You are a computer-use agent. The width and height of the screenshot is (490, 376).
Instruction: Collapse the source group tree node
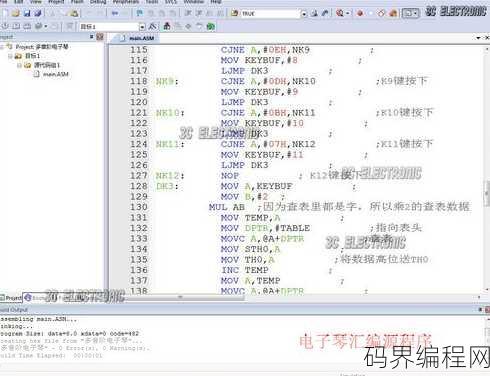pos(19,65)
